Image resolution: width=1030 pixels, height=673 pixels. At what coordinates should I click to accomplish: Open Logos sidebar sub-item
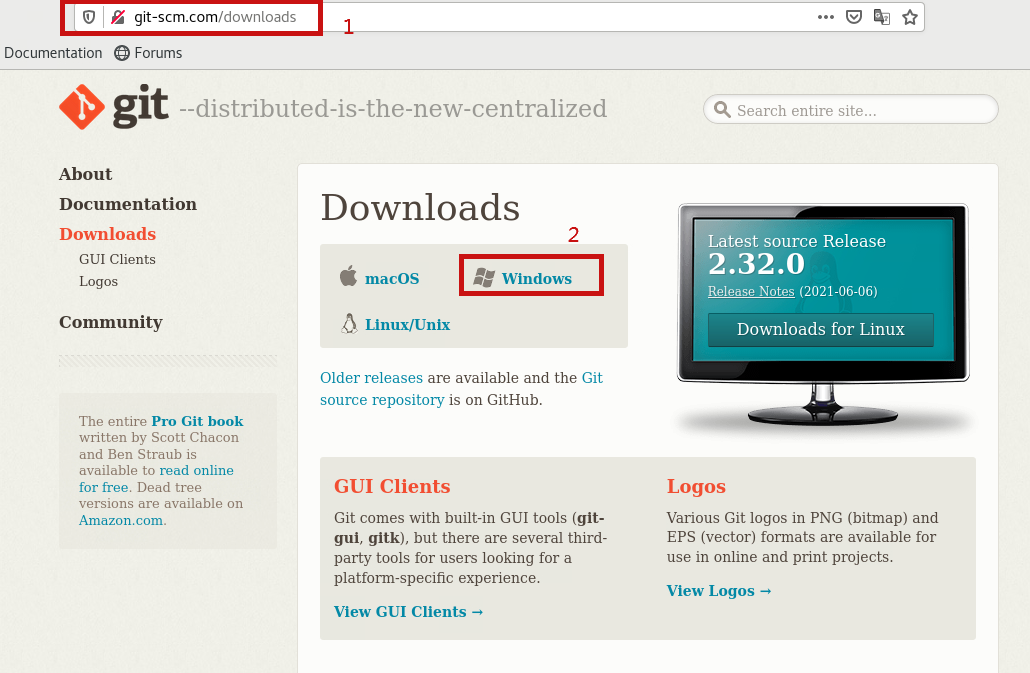99,282
